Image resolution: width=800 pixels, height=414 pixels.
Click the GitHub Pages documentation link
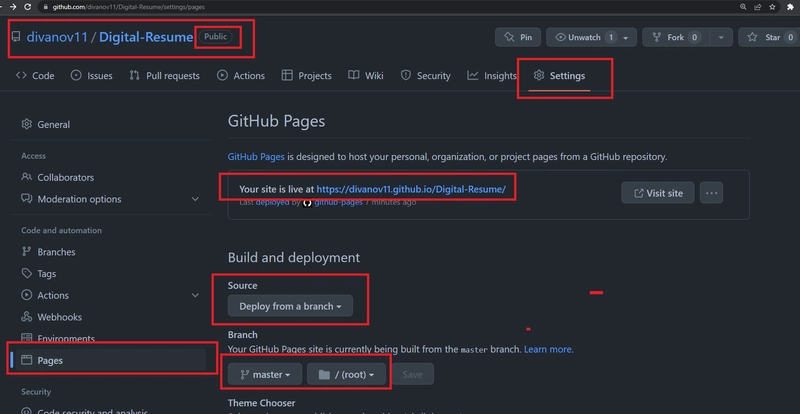tap(256, 157)
